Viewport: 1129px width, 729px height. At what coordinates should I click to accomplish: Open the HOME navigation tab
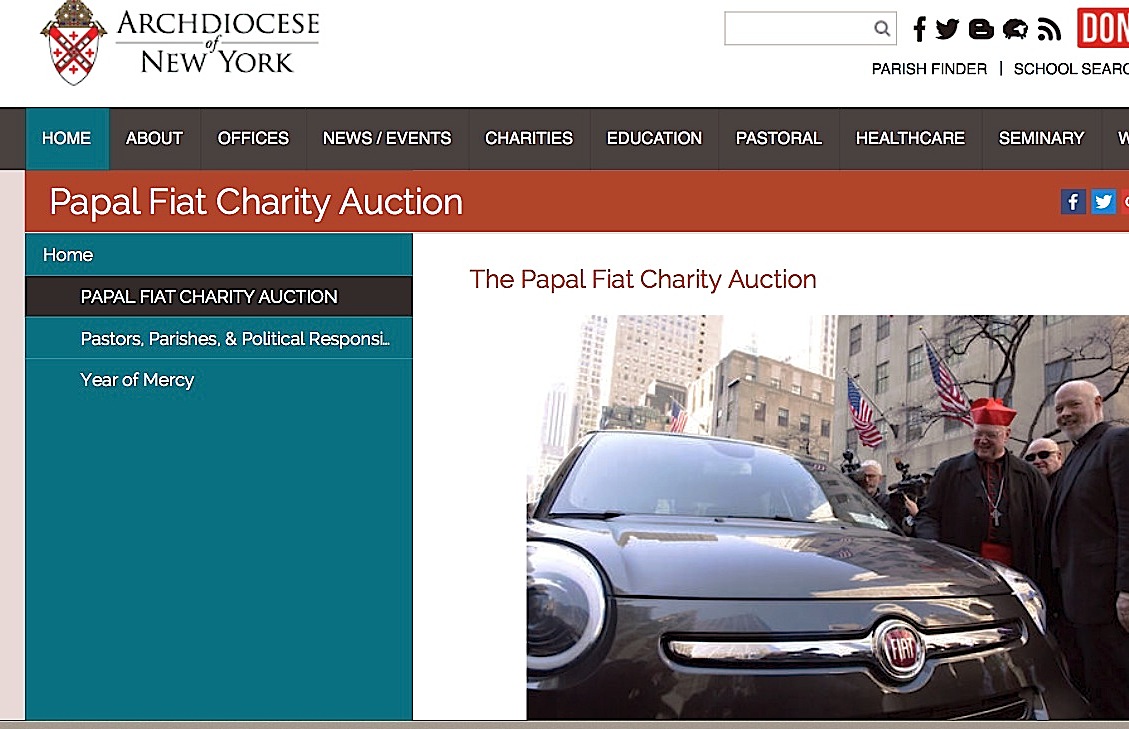tap(67, 138)
